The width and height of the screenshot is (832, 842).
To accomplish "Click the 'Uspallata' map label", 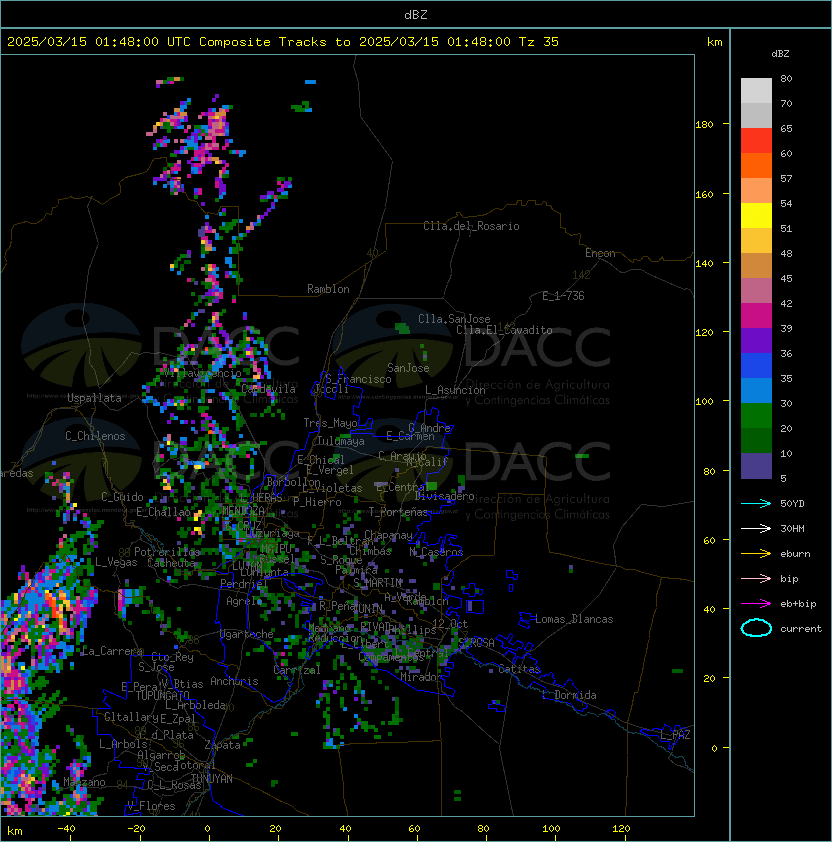I will pos(94,398).
